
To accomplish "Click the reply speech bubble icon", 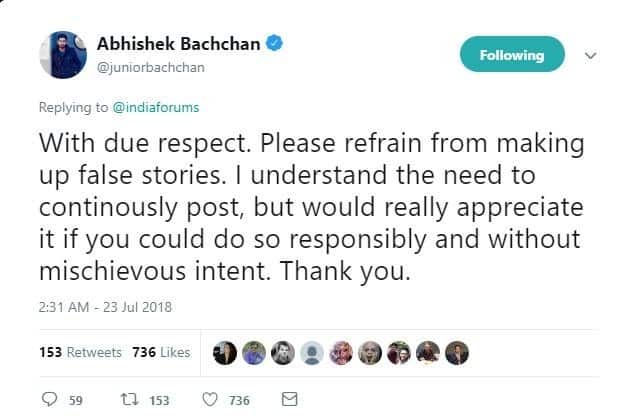I will pos(50,399).
